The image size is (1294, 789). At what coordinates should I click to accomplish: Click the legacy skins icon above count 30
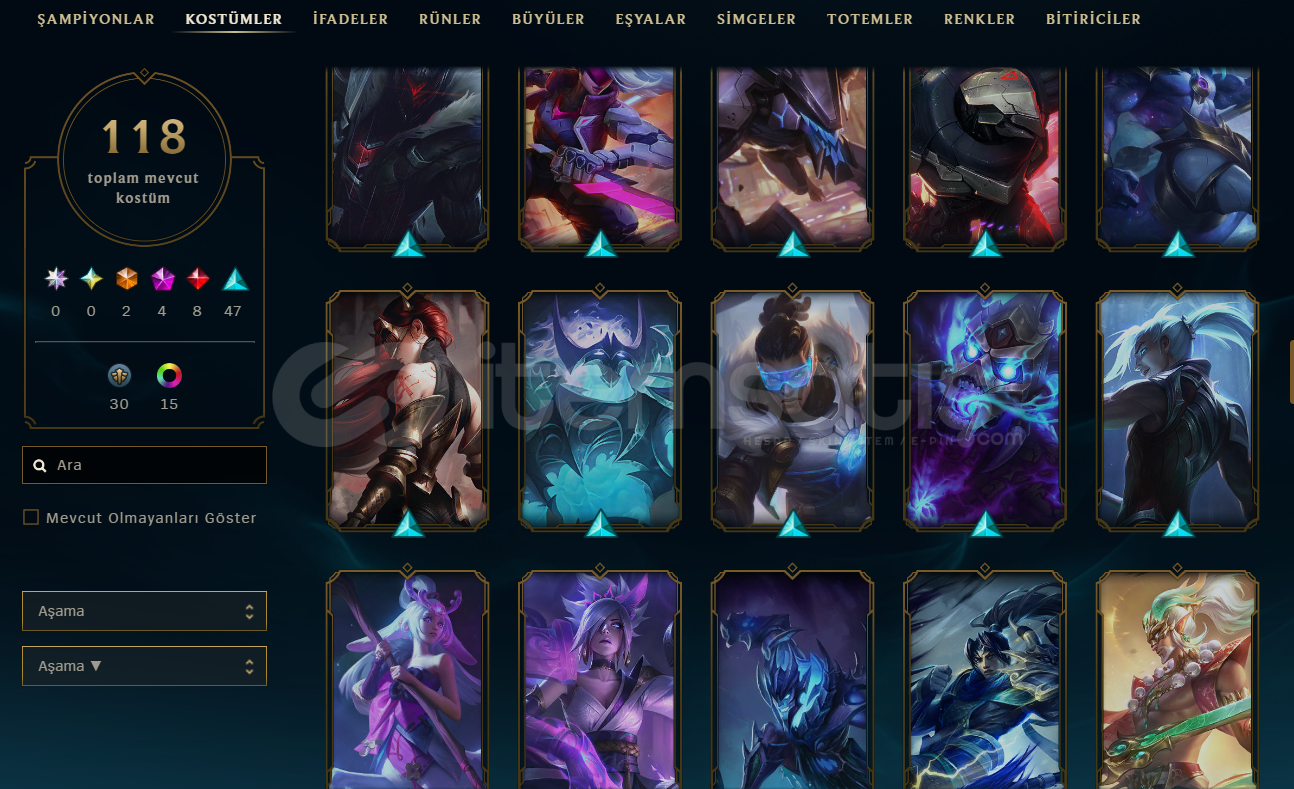pyautogui.click(x=119, y=376)
